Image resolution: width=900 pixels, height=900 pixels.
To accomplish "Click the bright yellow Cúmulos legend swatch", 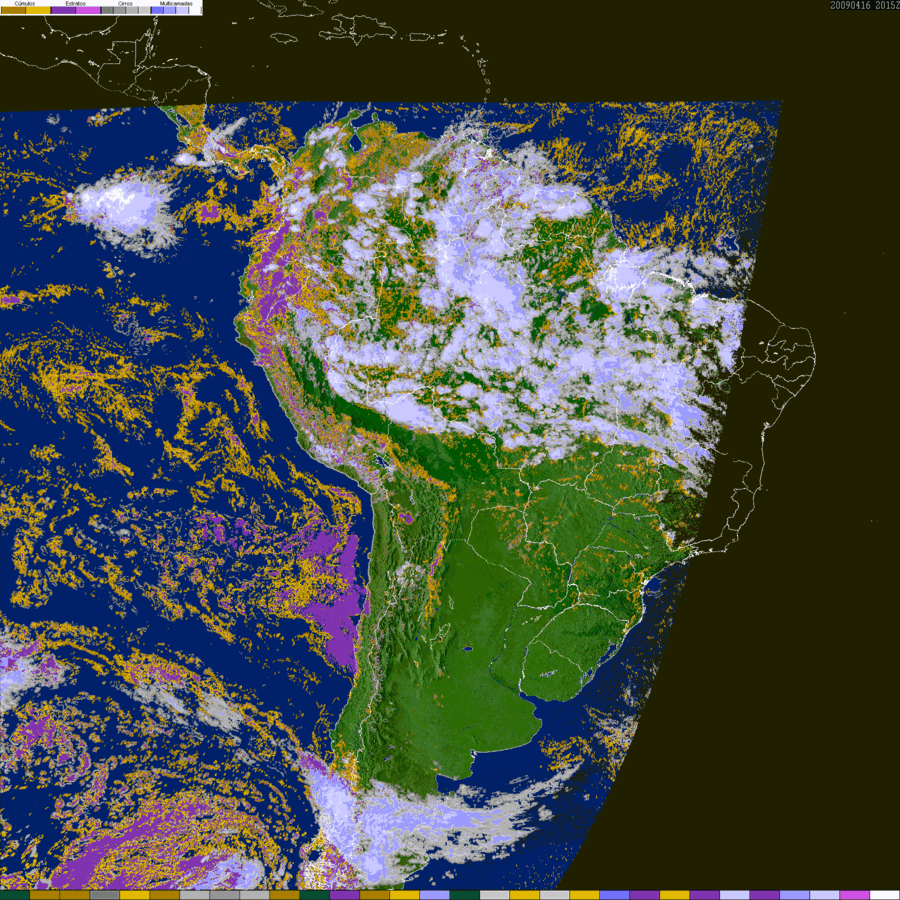I will click(x=38, y=10).
